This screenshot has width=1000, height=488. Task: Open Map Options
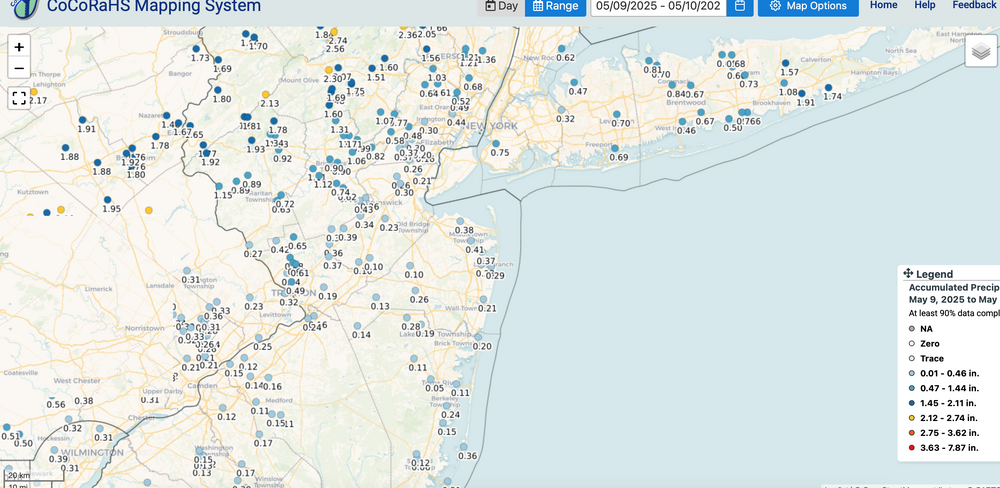pos(808,6)
